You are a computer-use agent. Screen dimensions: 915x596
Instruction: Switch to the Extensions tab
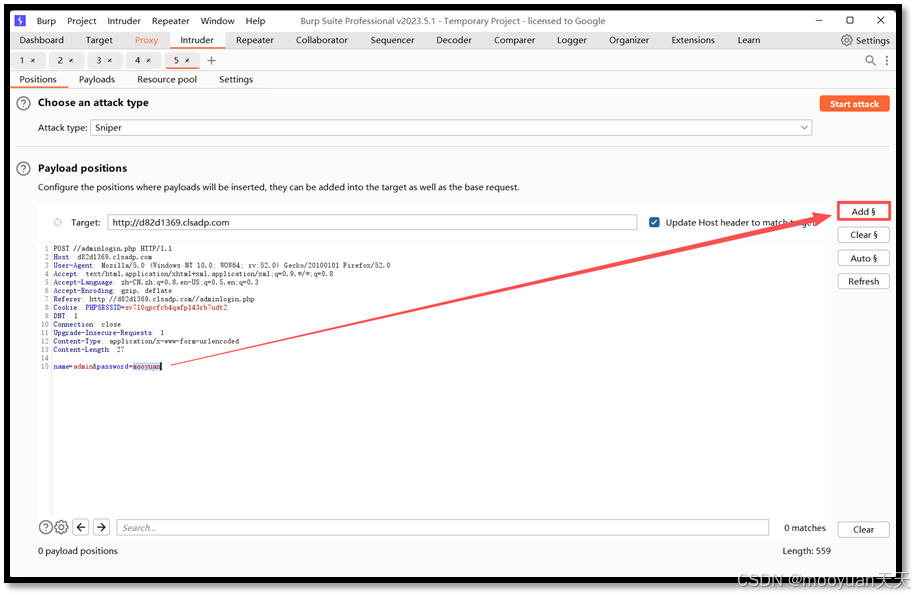pyautogui.click(x=693, y=40)
